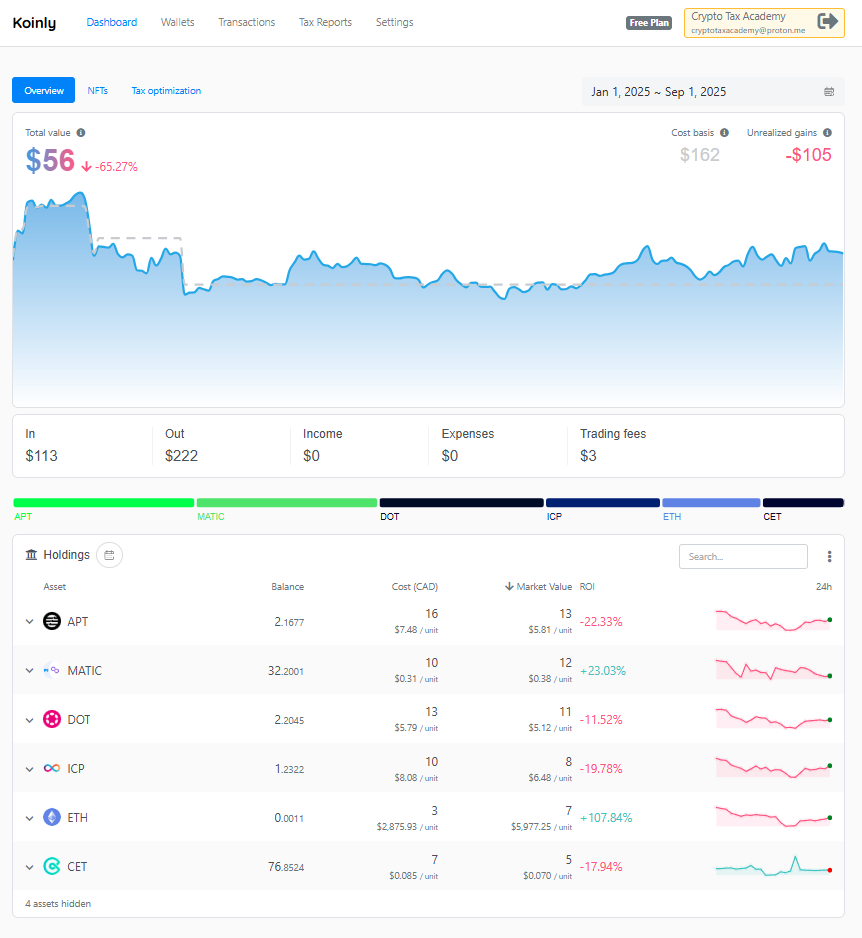Screen dimensions: 862x938
Task: Open Crypto Tax Academy account box
Action: click(764, 23)
